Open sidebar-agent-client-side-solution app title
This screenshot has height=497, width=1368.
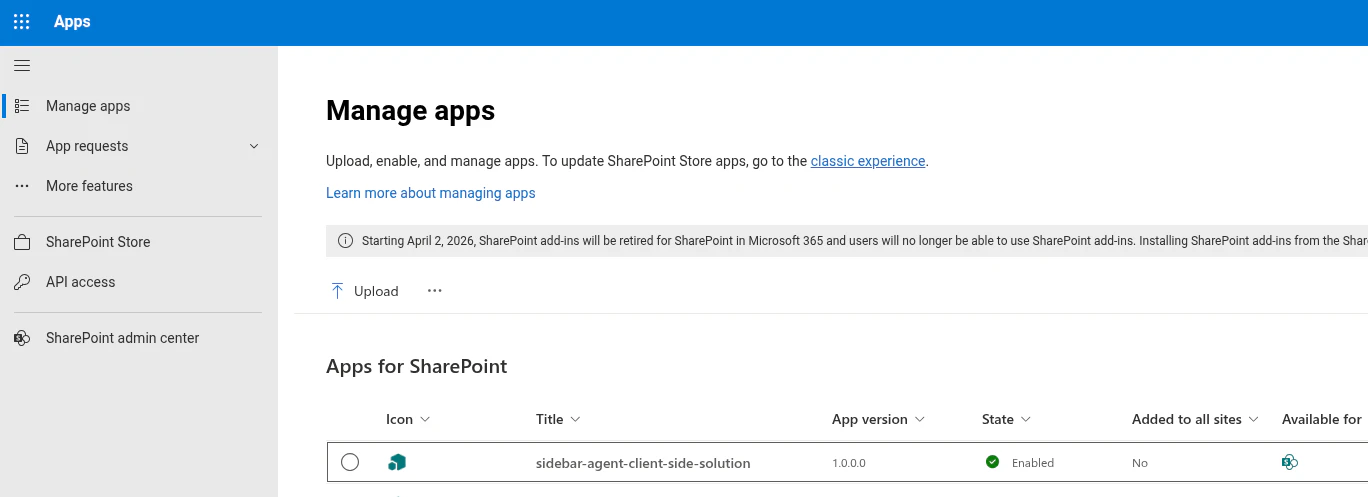pos(643,463)
